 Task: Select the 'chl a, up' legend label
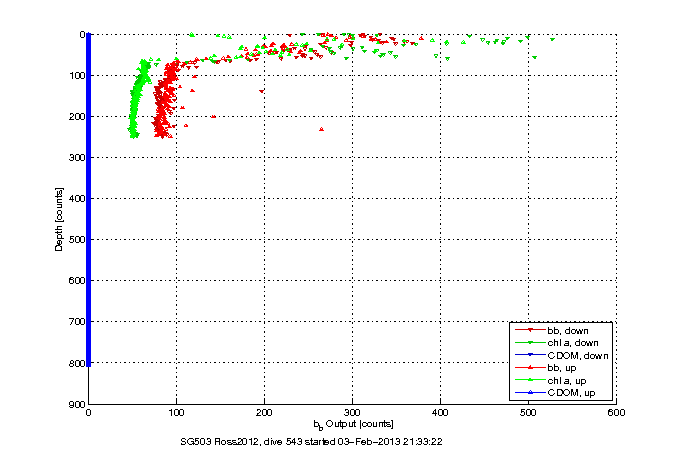565,380
